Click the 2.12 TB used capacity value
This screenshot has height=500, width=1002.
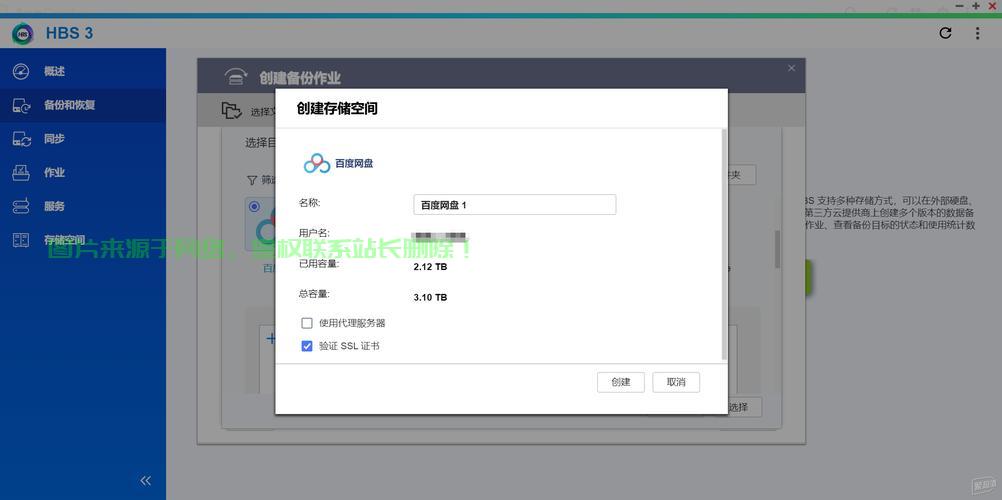coord(430,267)
